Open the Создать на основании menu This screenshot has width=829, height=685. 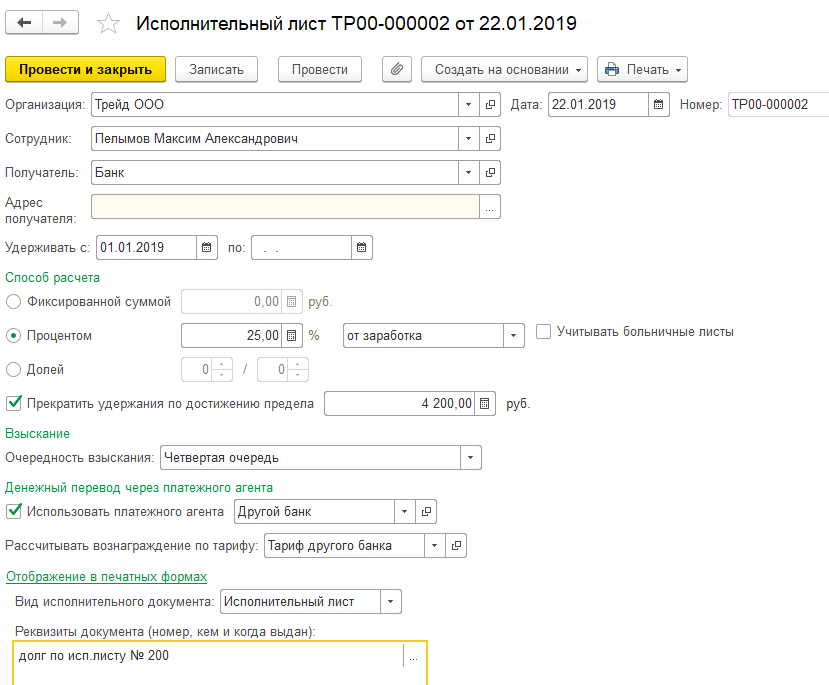click(x=504, y=69)
